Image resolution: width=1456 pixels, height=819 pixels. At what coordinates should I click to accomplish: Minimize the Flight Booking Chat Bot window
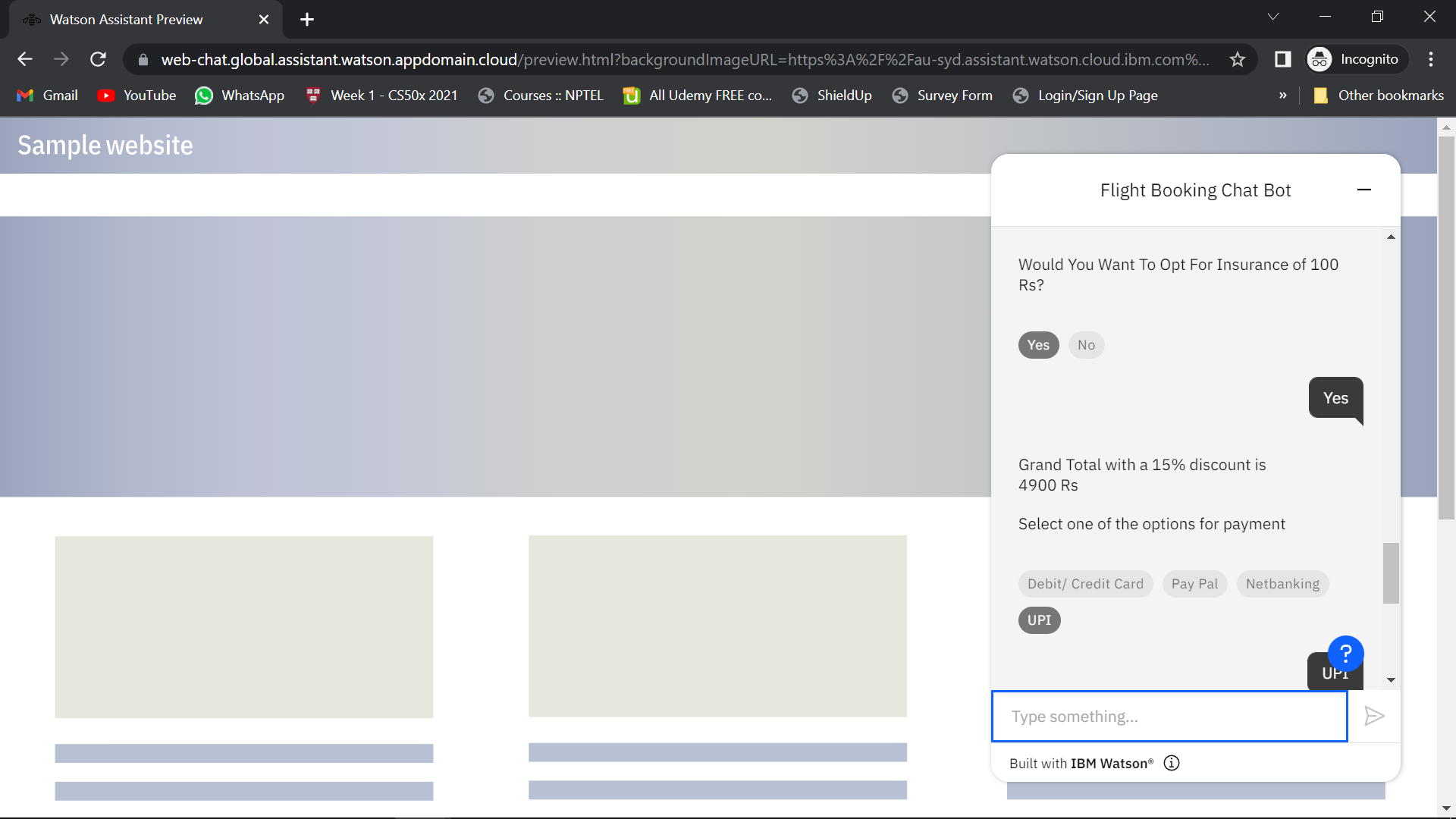coord(1363,190)
